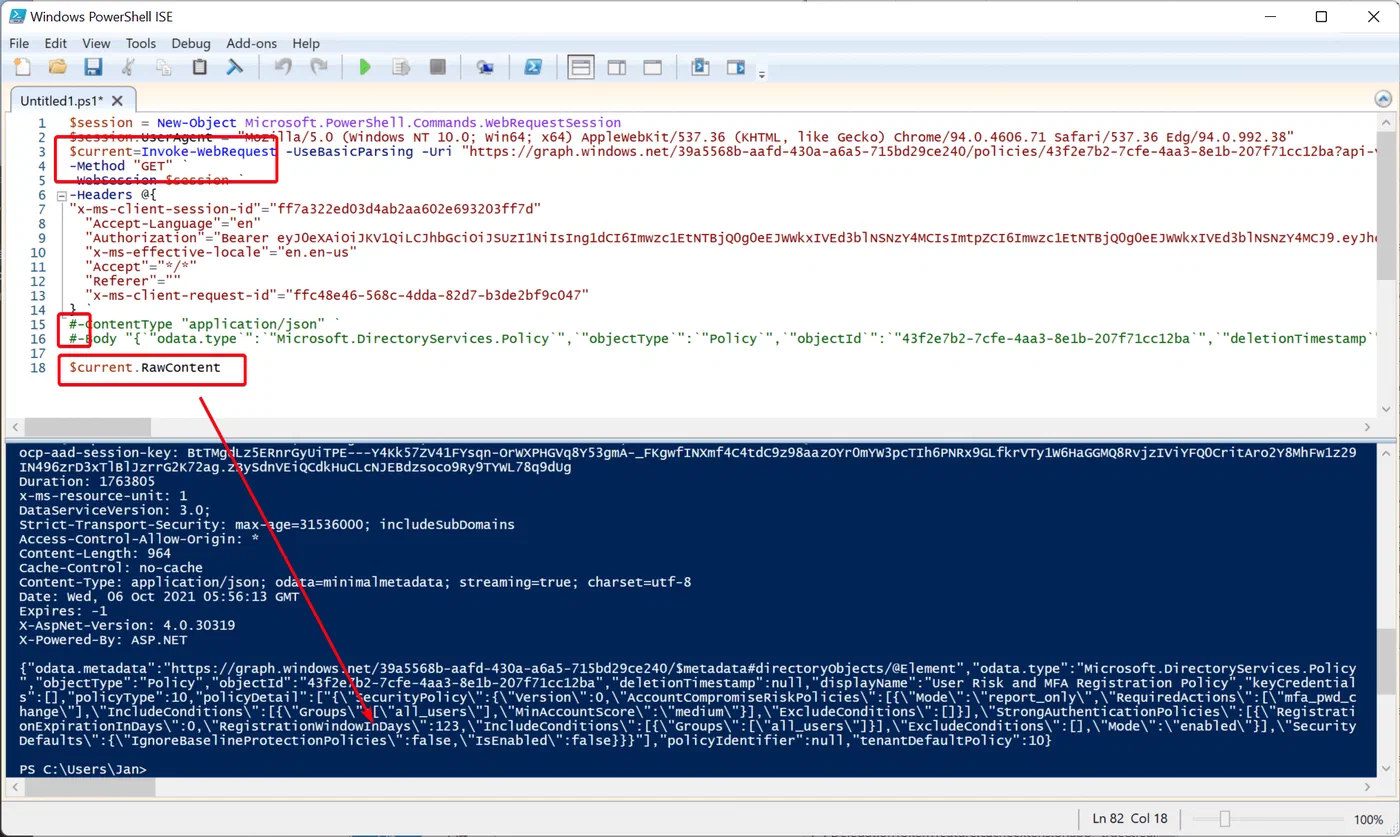Clear the console pane with the squeegee icon
This screenshot has height=837, width=1400.
pyautogui.click(x=234, y=67)
